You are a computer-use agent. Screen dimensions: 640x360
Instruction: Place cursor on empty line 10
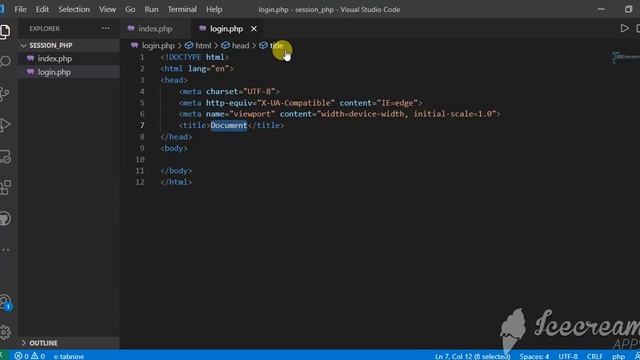367,160
